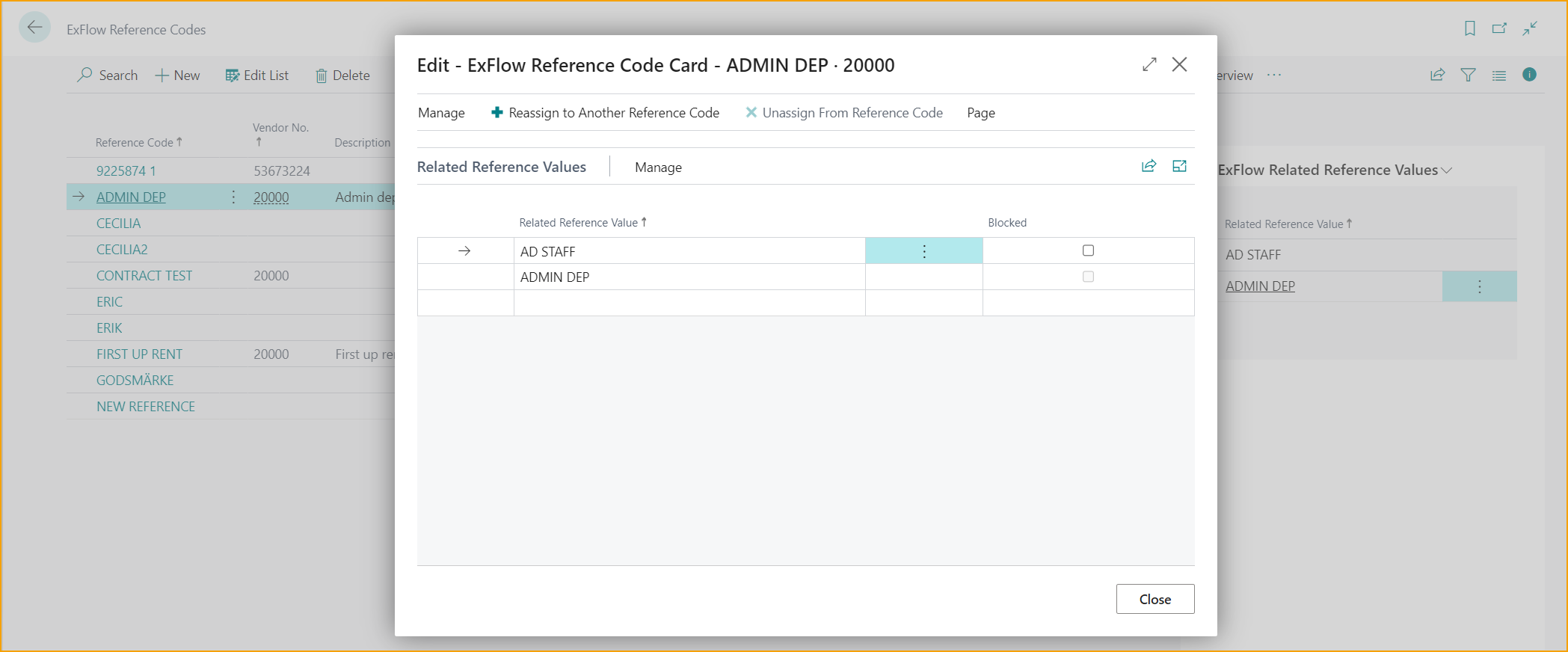Open page in new window icon
Screen dimensions: 1568x652
click(x=1499, y=28)
